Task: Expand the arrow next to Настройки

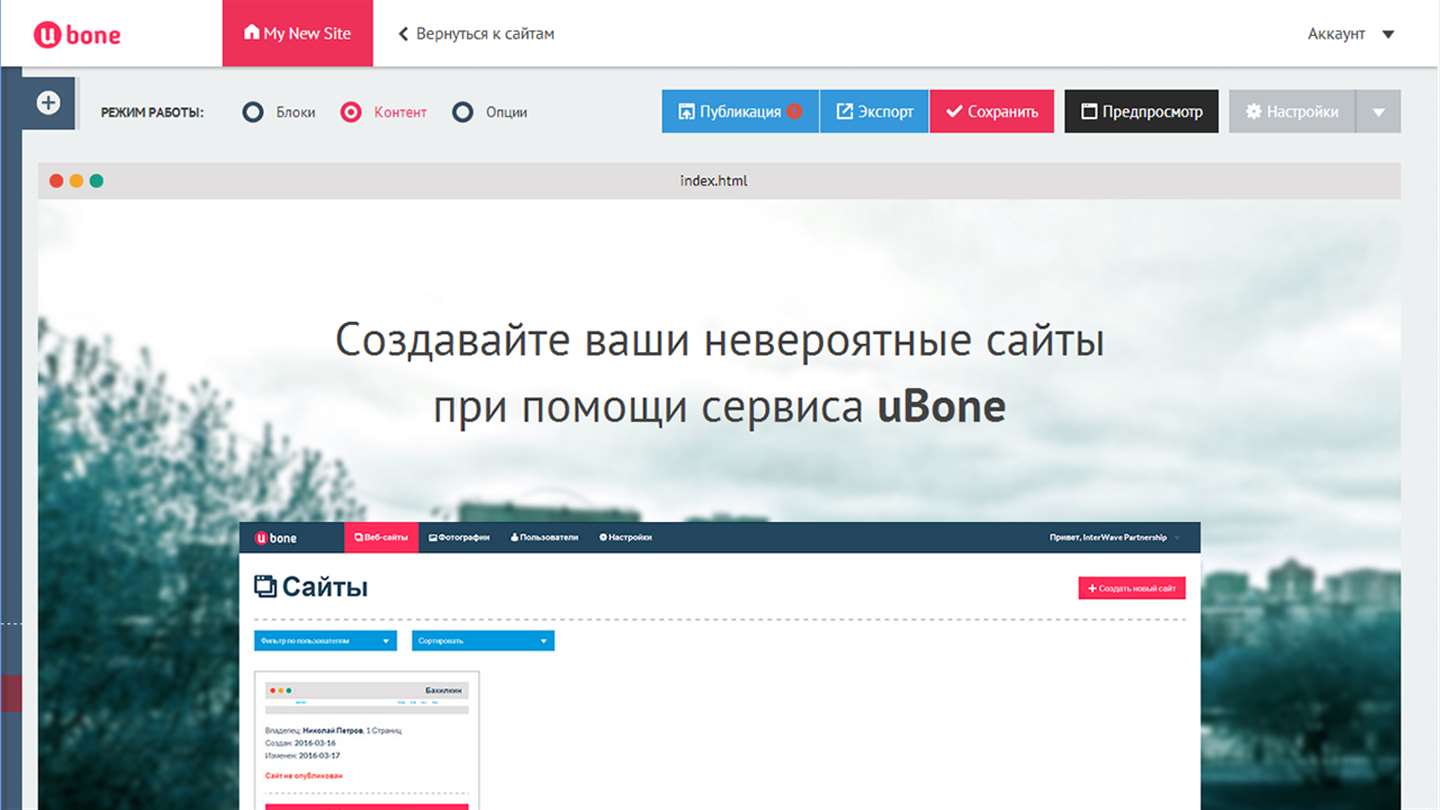Action: [1379, 111]
